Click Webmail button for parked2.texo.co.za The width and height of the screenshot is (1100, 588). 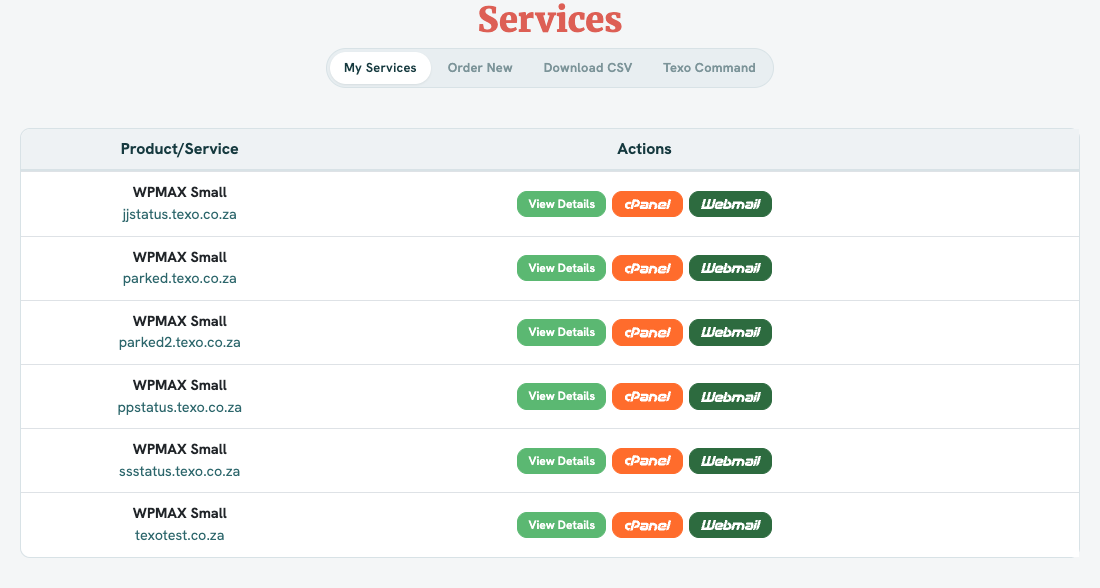point(730,333)
